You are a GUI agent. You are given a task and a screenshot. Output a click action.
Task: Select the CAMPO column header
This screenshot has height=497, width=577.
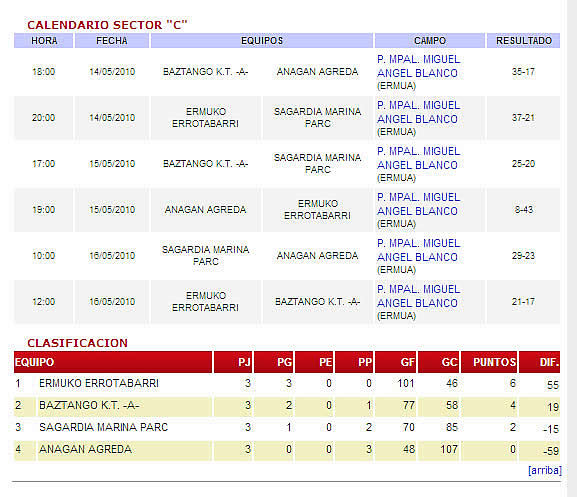(430, 40)
